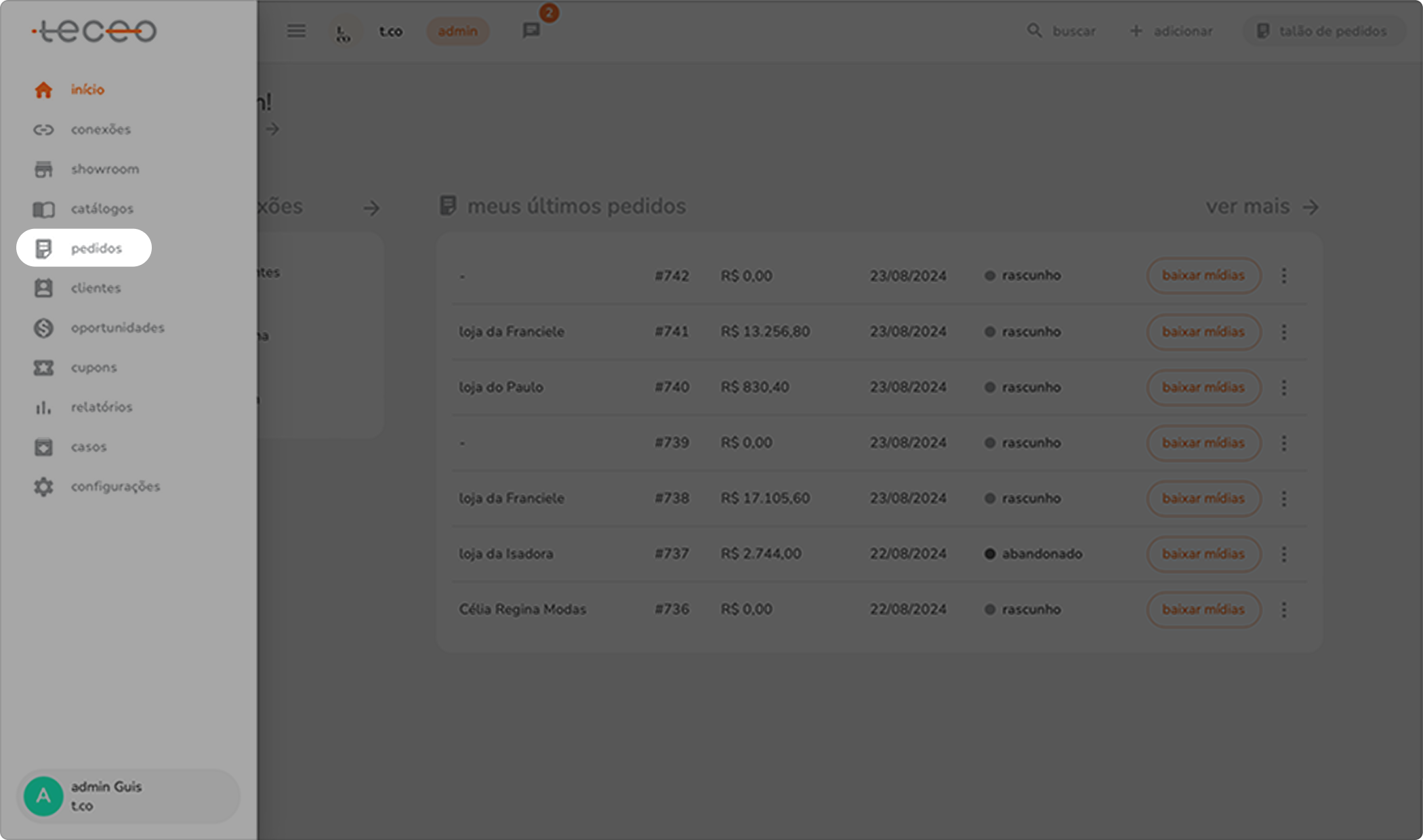Click the adicionar plus button

(x=1171, y=31)
